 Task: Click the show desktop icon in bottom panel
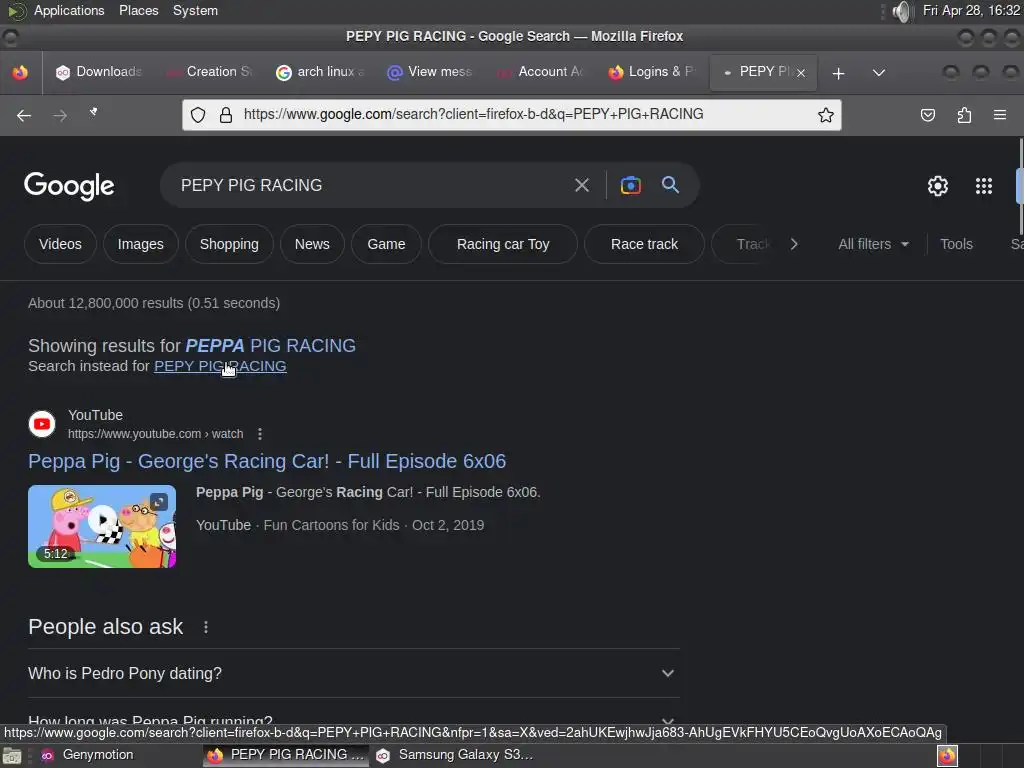12,756
